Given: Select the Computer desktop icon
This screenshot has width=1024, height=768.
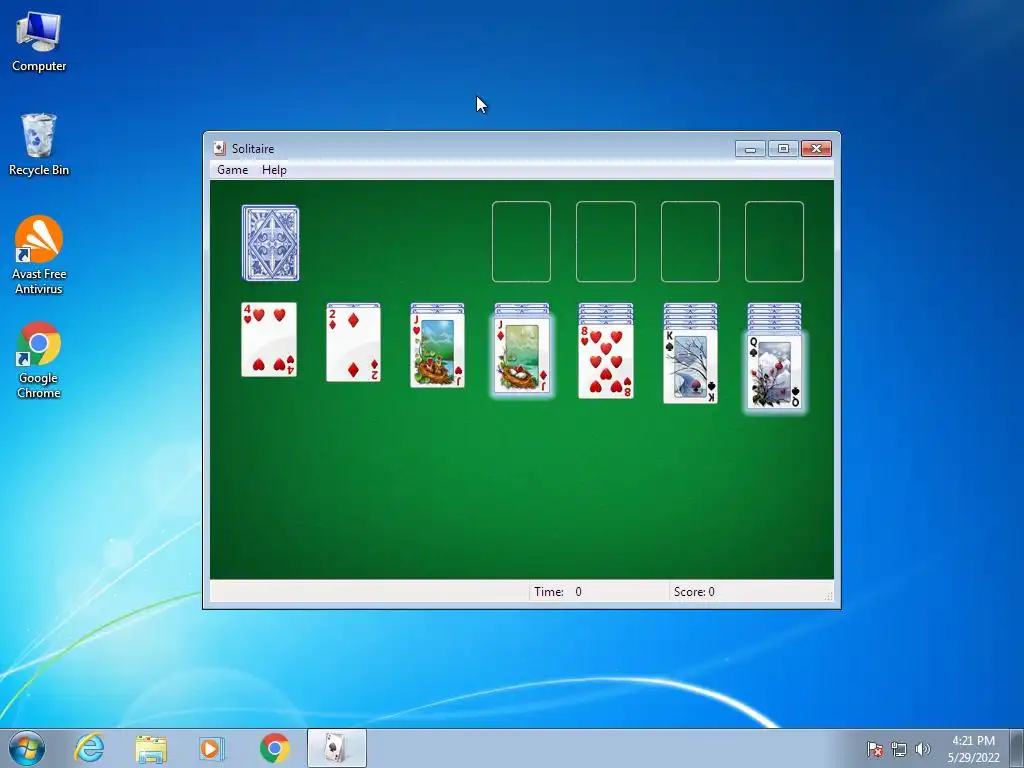Looking at the screenshot, I should [x=39, y=42].
